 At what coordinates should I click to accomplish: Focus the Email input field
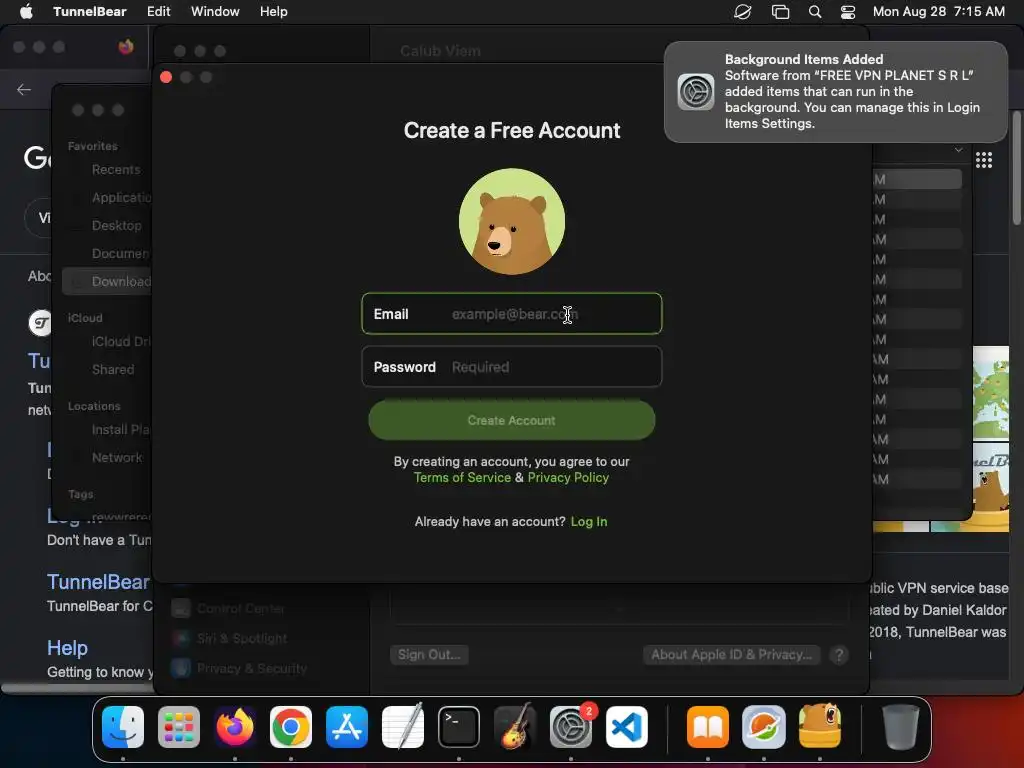pos(511,314)
